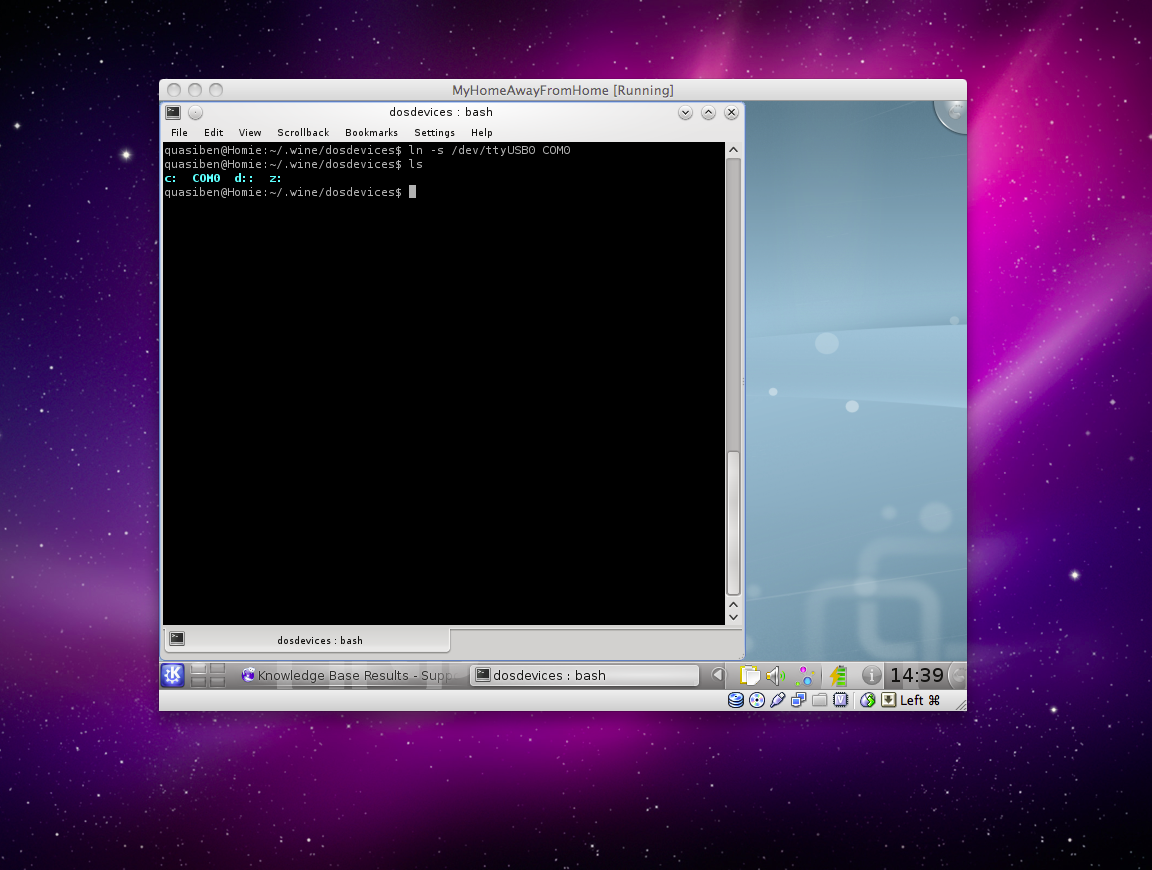Click panel settings cashew right of clock
Image resolution: width=1152 pixels, height=870 pixels.
click(958, 675)
